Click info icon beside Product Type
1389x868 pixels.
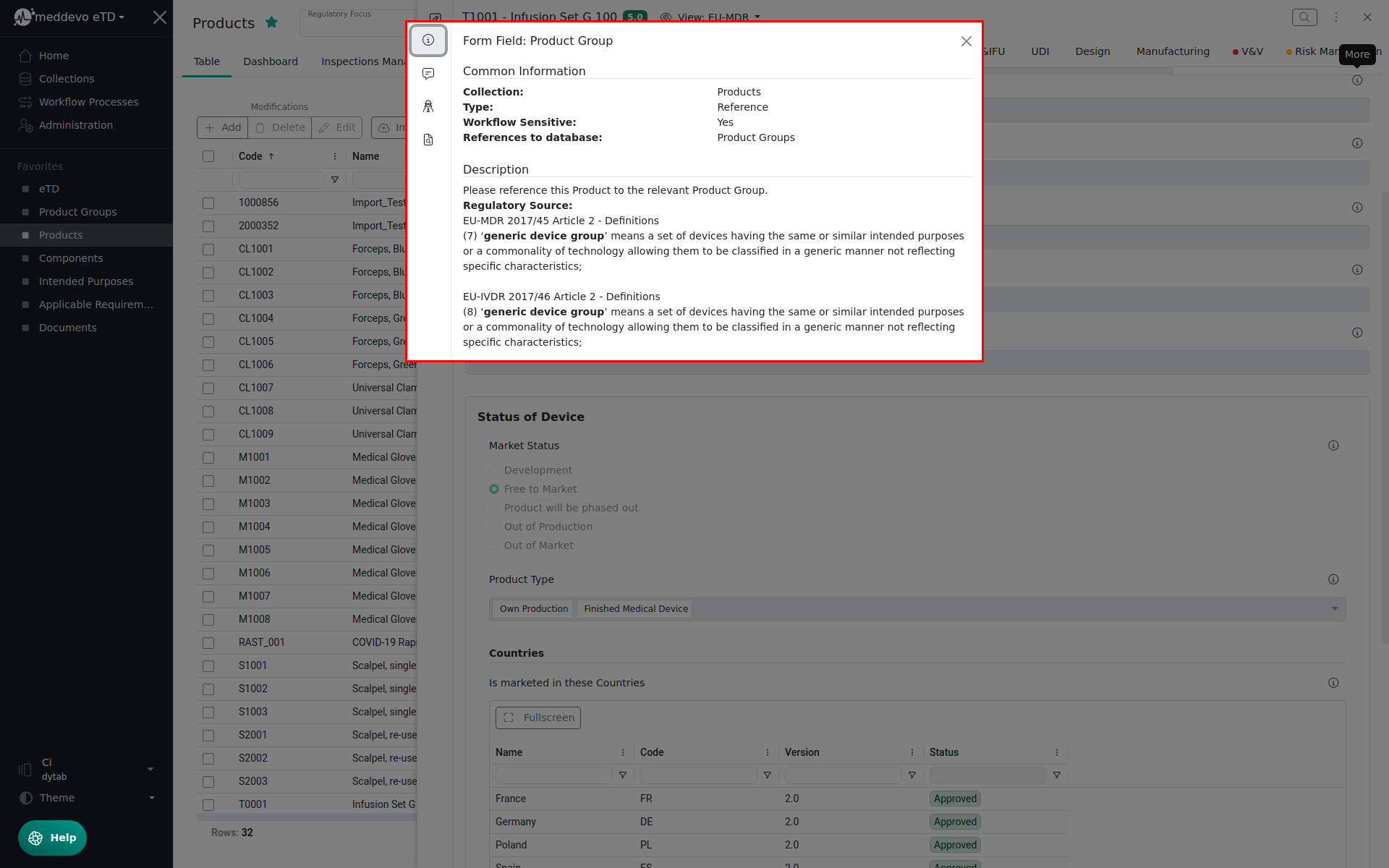tap(1333, 579)
